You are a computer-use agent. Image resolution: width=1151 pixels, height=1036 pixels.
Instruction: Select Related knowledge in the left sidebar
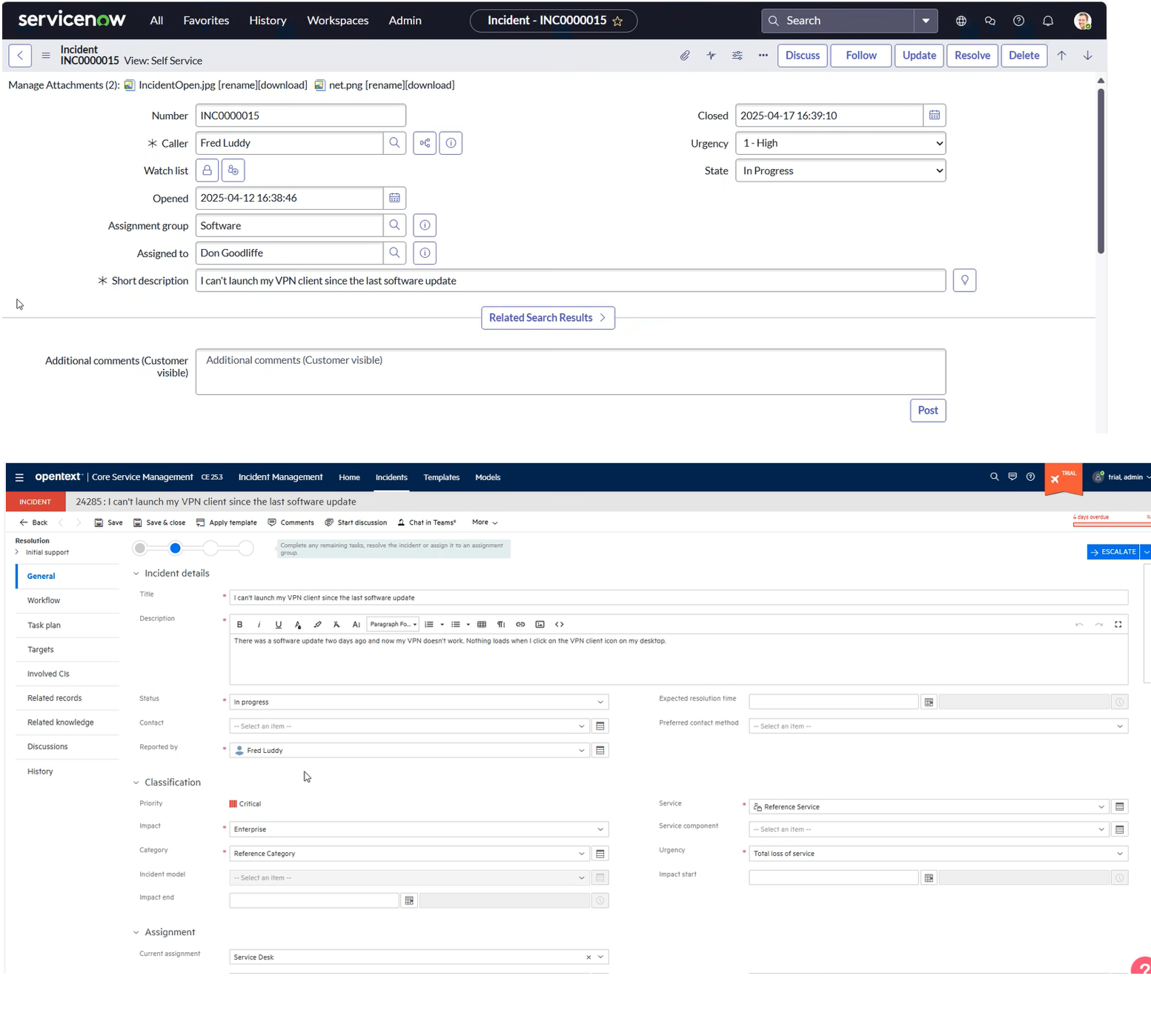61,723
